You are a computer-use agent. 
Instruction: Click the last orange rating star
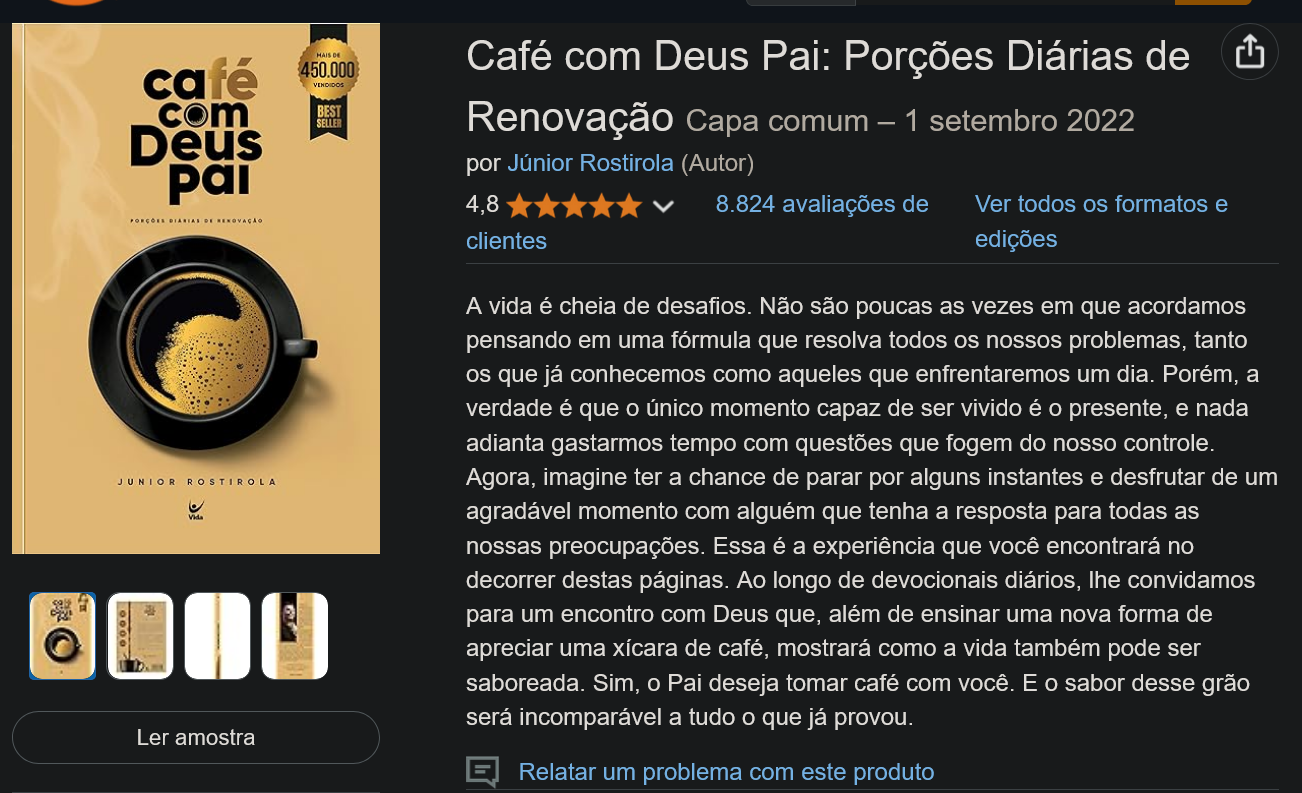(628, 207)
